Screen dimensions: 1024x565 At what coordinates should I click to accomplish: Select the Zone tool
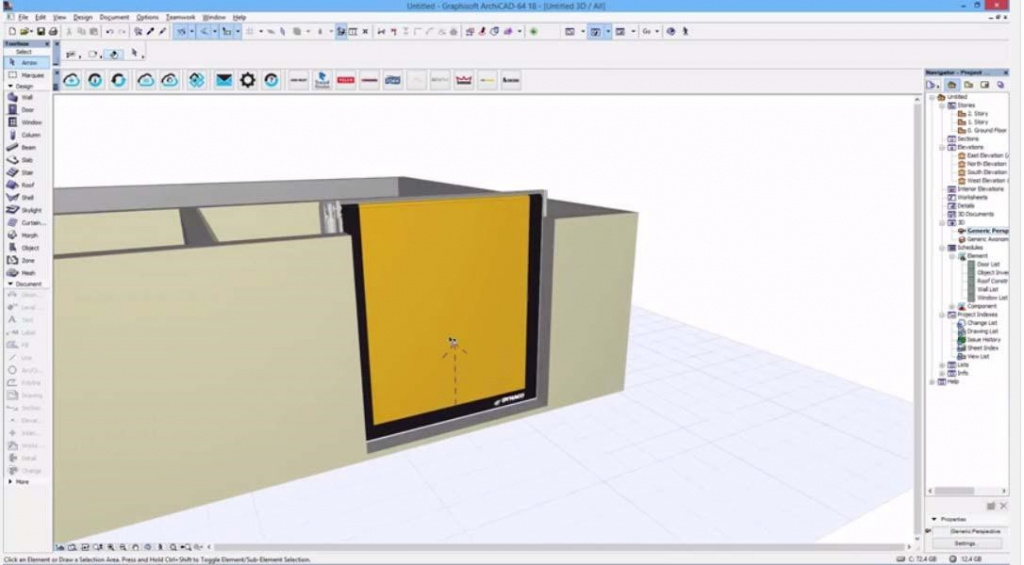[26, 261]
